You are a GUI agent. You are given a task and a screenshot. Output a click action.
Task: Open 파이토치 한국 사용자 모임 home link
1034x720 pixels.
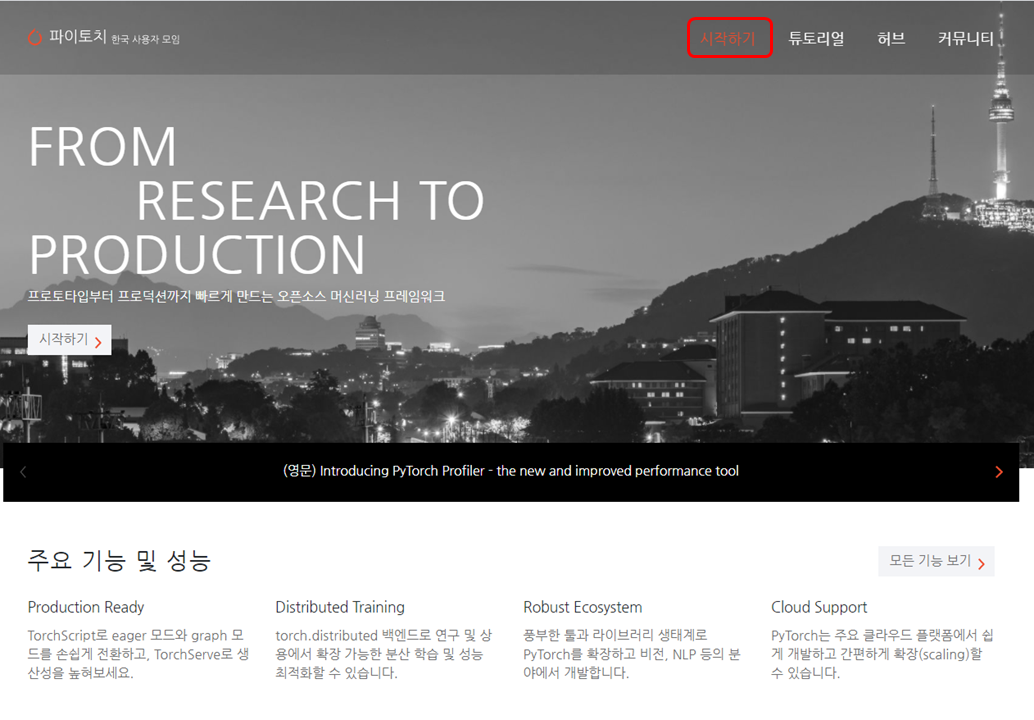[104, 38]
